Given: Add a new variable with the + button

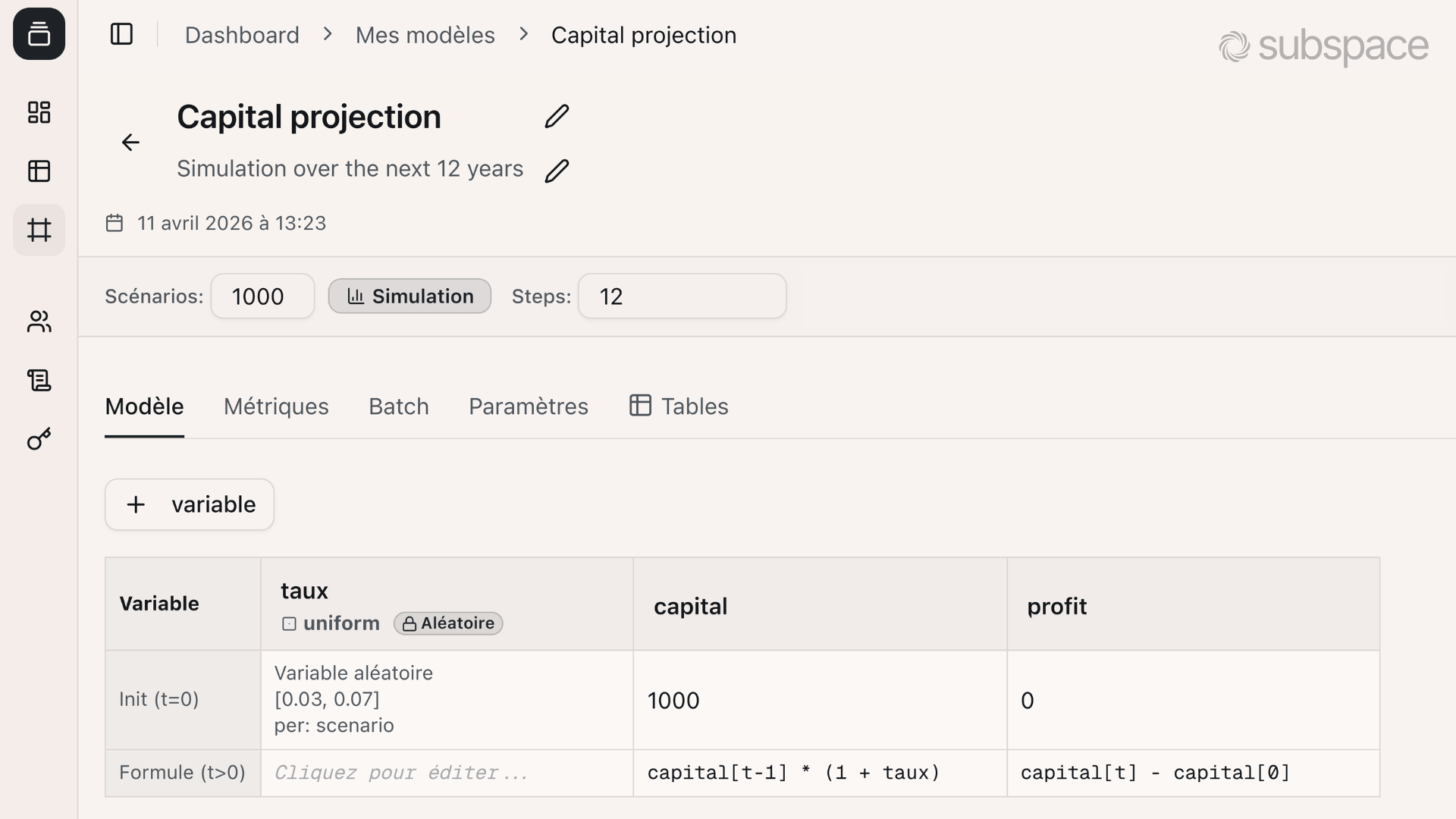Looking at the screenshot, I should 189,504.
